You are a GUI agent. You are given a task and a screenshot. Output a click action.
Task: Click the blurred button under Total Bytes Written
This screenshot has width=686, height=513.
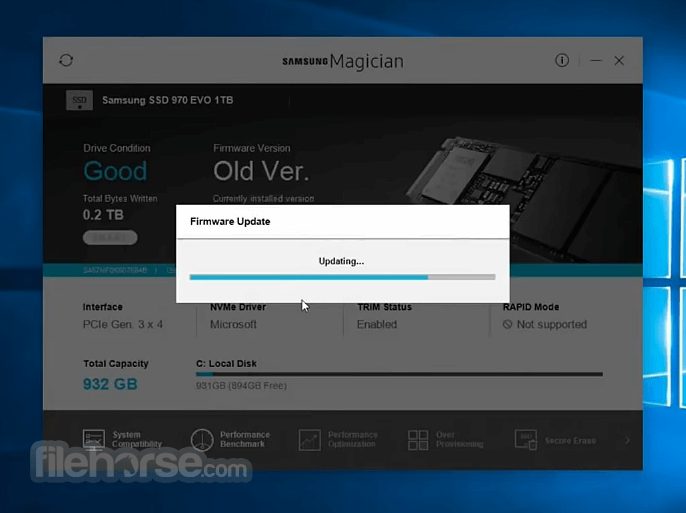[x=110, y=237]
